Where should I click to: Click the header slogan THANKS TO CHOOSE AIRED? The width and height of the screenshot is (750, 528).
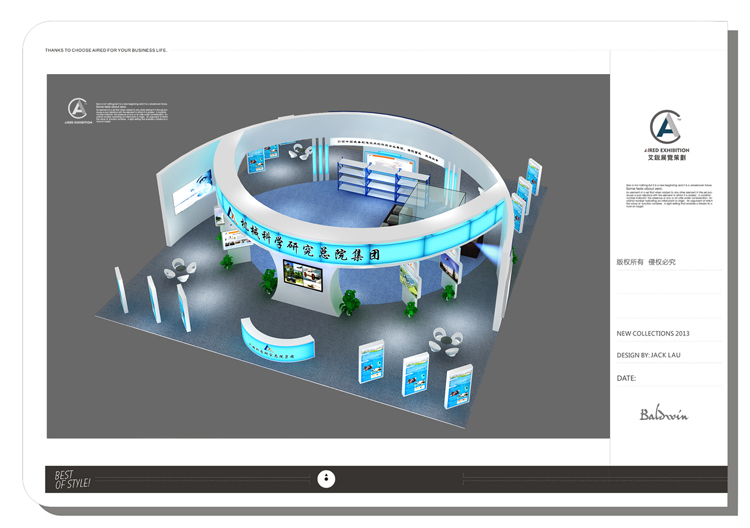pos(106,50)
